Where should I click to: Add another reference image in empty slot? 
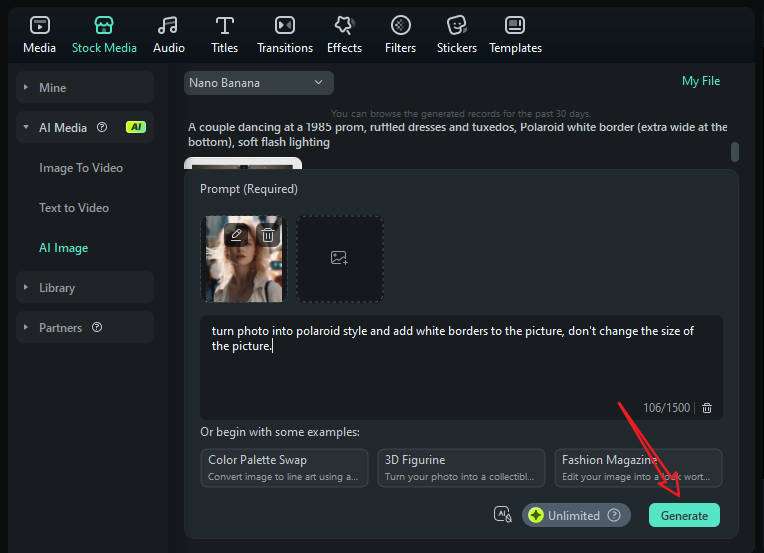point(340,258)
